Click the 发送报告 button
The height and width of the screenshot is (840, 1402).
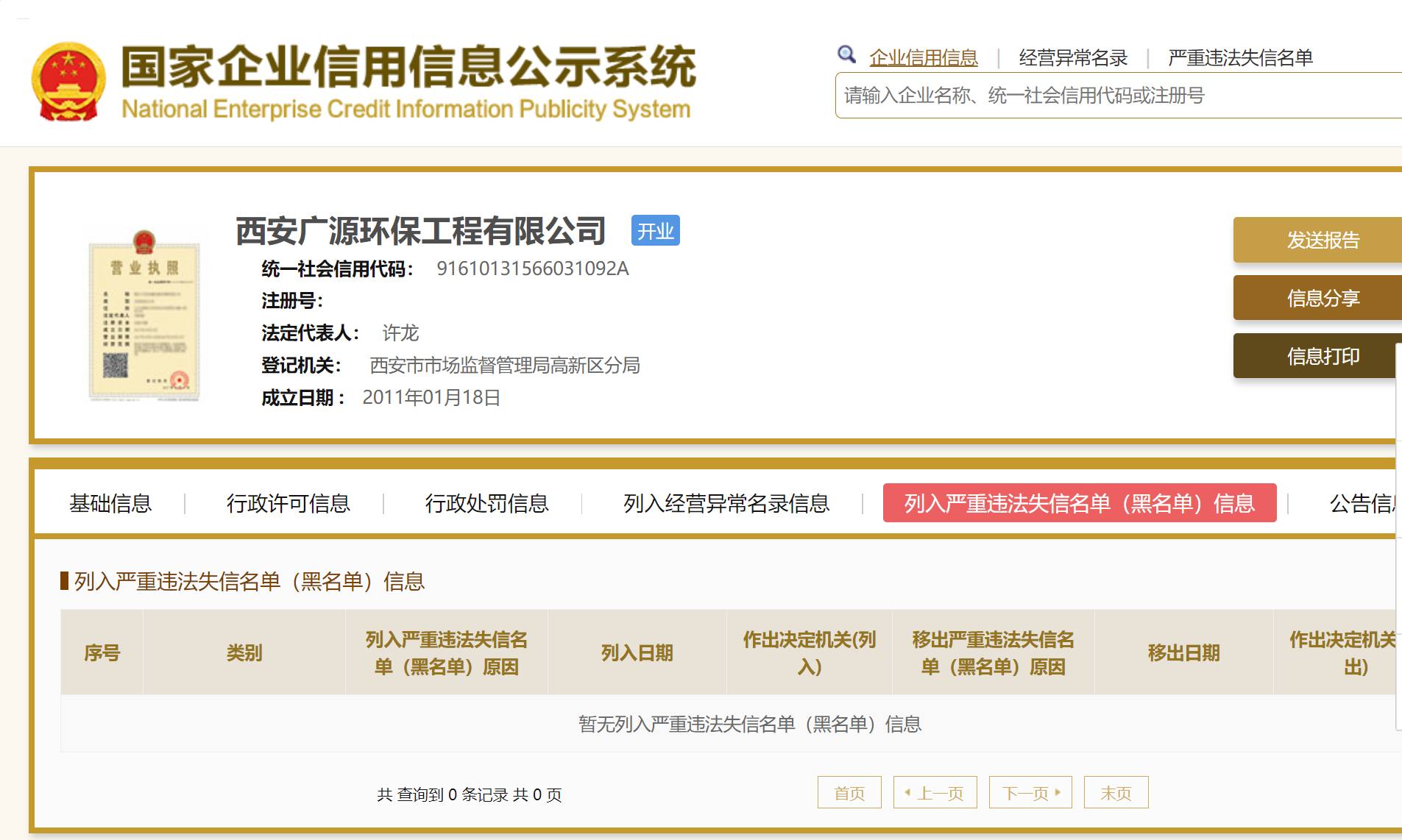point(1317,240)
